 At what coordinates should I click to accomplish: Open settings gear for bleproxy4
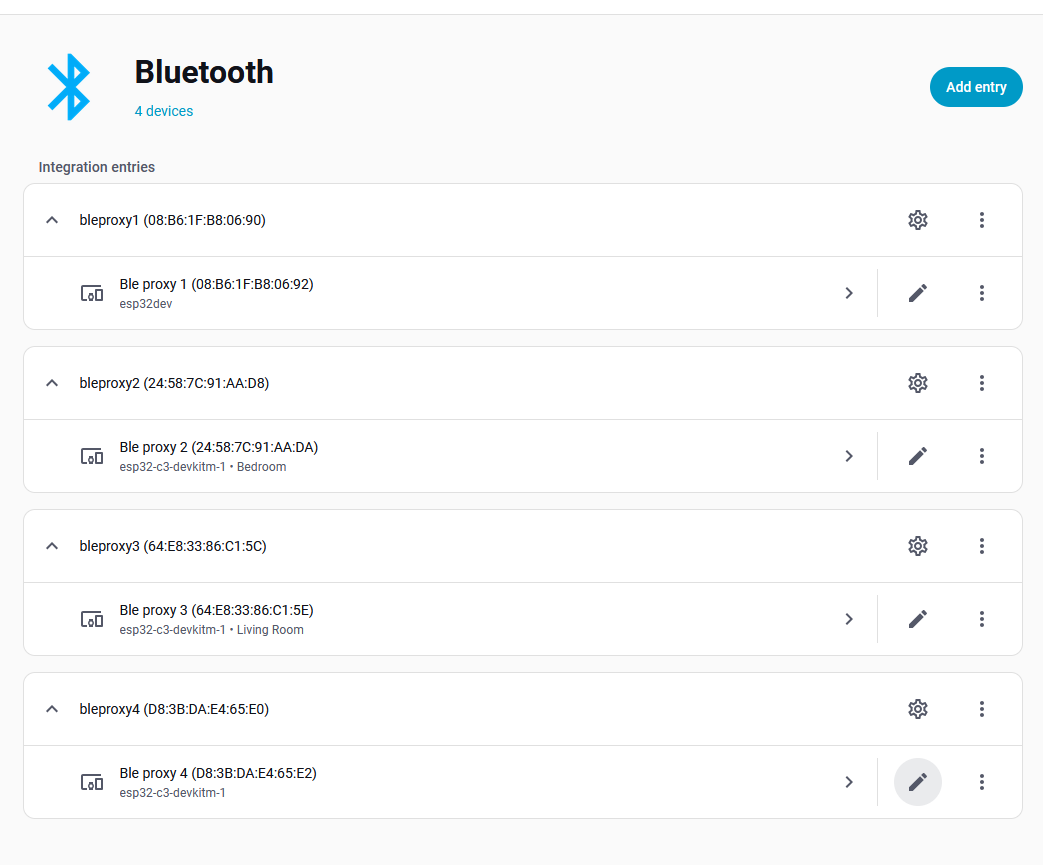click(x=917, y=709)
